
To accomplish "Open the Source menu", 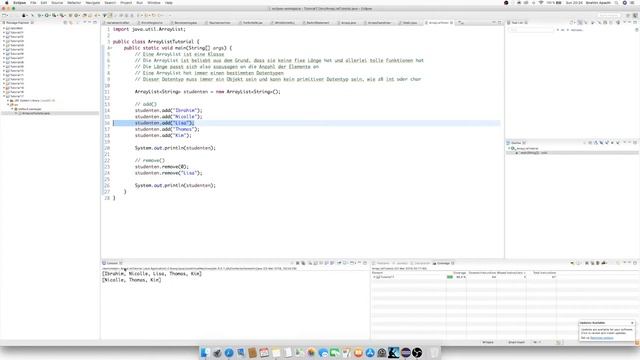I will 57,2.
